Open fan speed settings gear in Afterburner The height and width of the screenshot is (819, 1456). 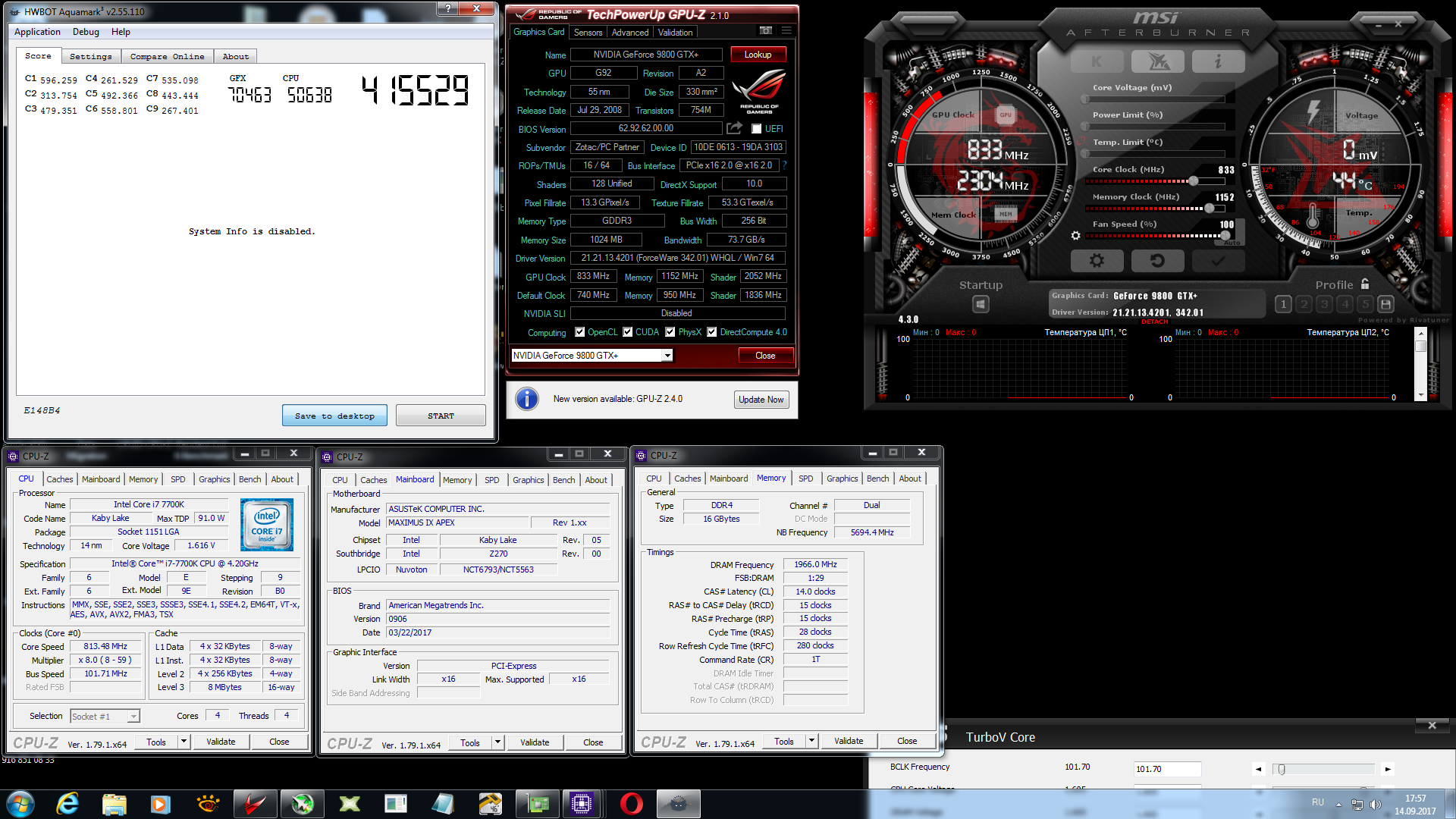1075,236
